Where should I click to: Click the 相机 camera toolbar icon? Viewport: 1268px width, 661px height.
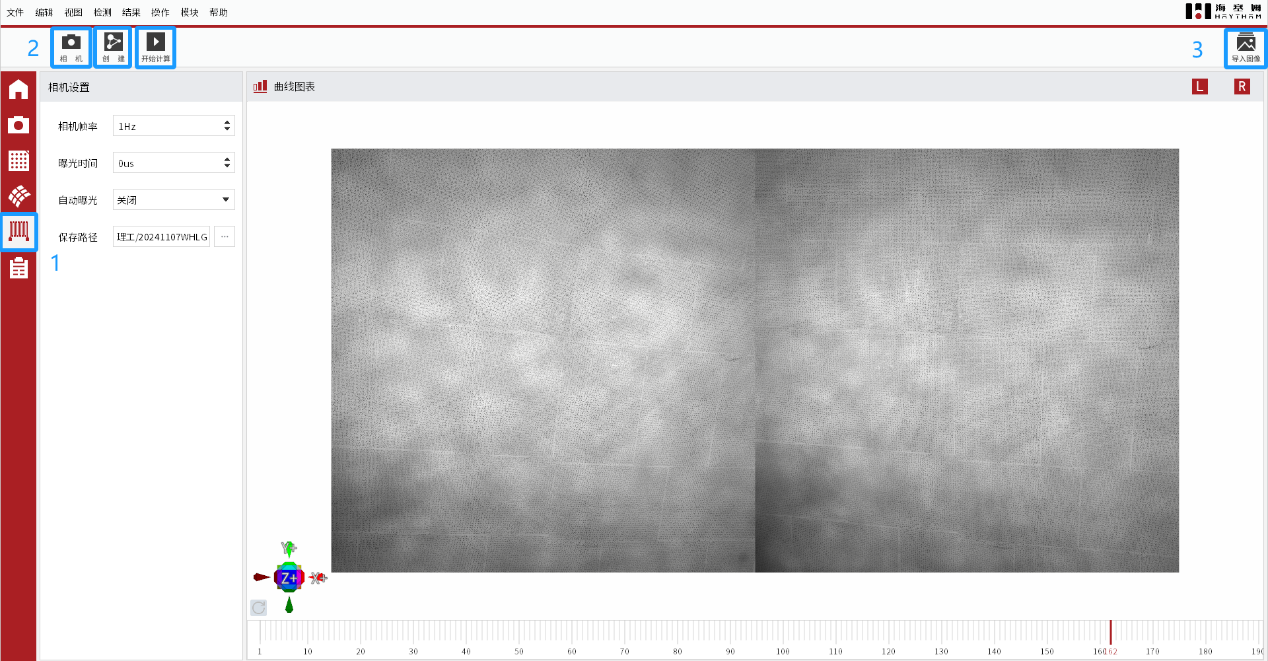[x=71, y=46]
